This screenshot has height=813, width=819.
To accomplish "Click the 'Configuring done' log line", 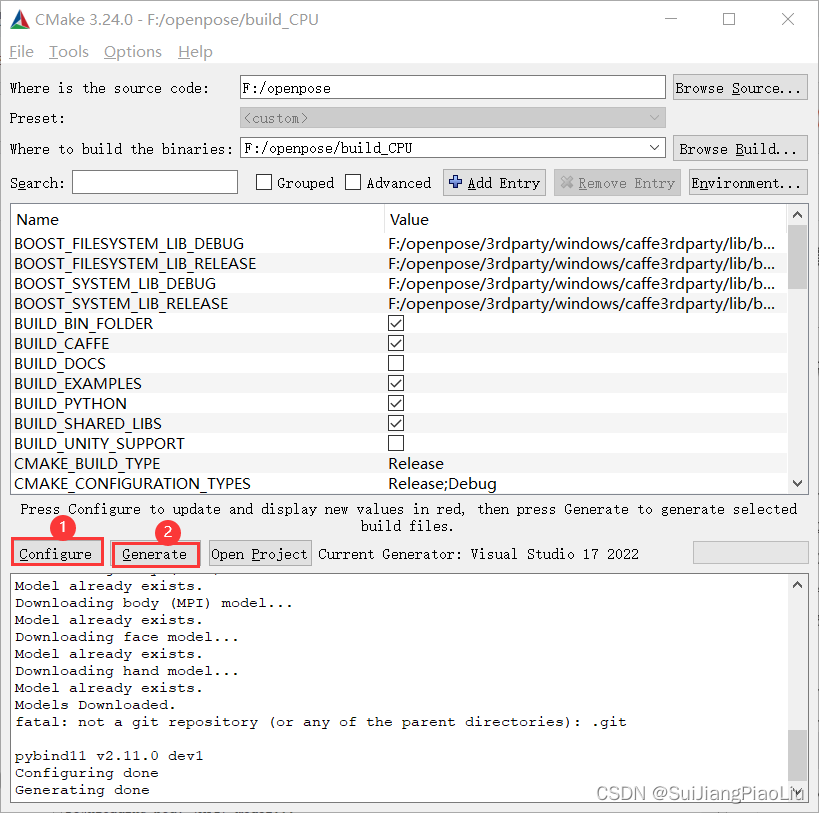I will (87, 773).
